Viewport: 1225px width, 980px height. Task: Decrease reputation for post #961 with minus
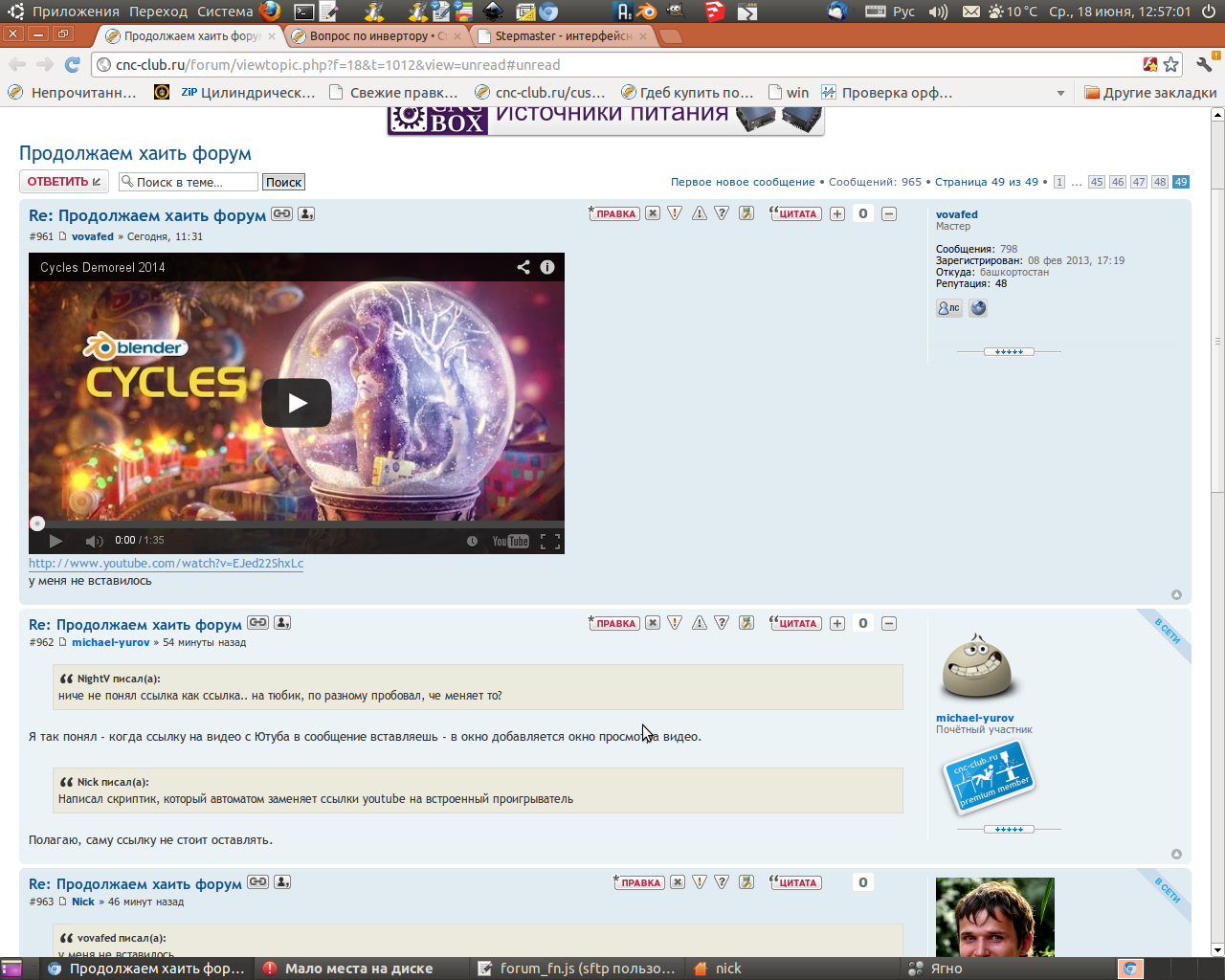tap(889, 213)
